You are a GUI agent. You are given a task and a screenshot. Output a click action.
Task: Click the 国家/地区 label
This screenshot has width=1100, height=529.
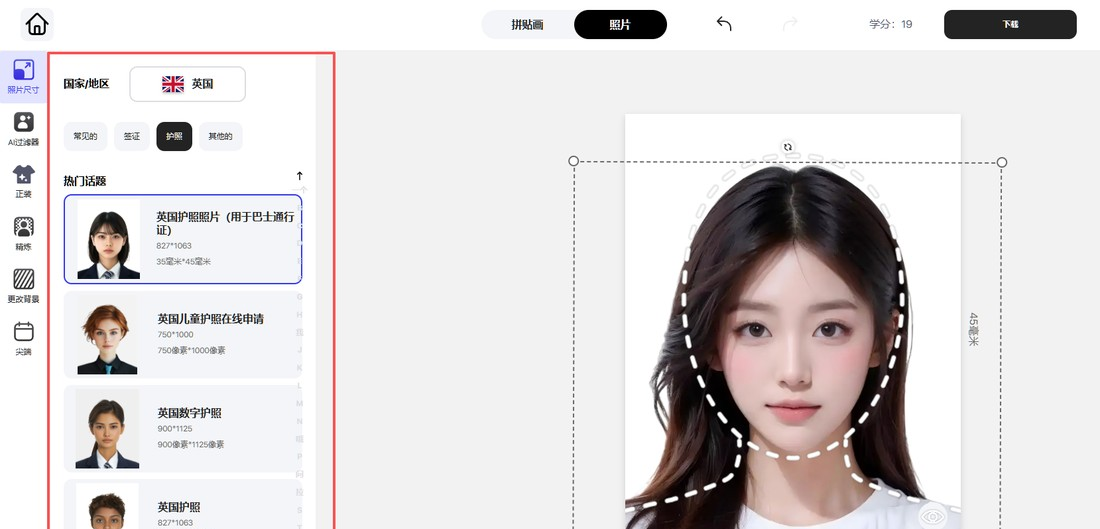[86, 84]
